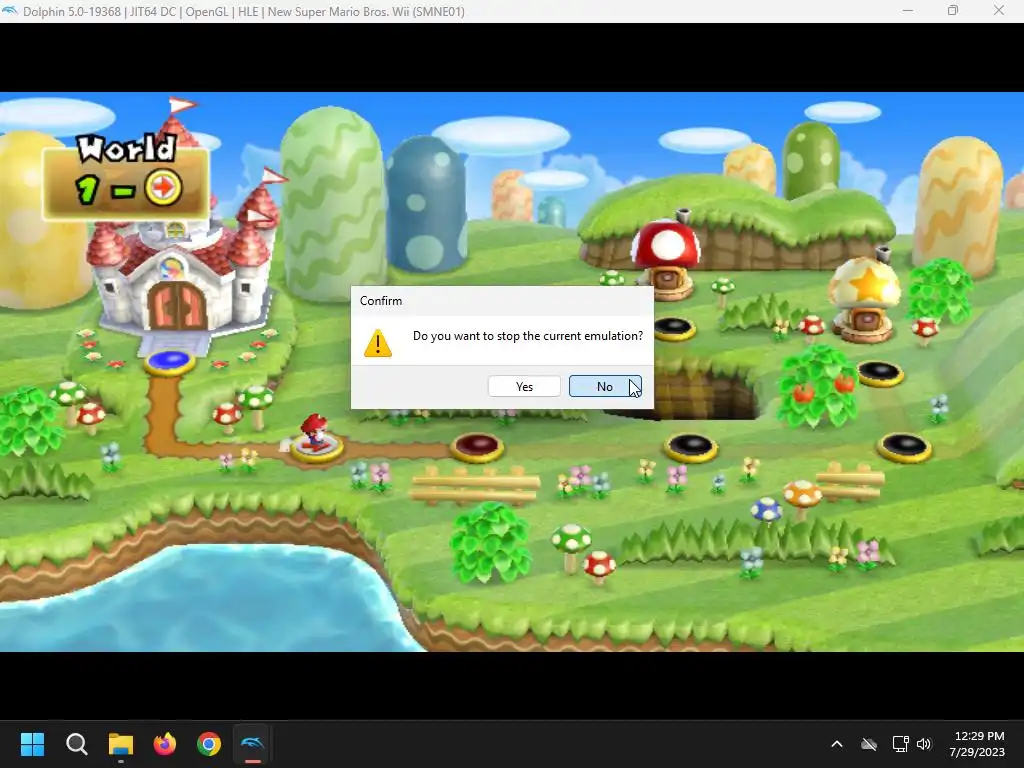The height and width of the screenshot is (768, 1024).
Task: Launch Firefox from the taskbar
Action: point(165,744)
